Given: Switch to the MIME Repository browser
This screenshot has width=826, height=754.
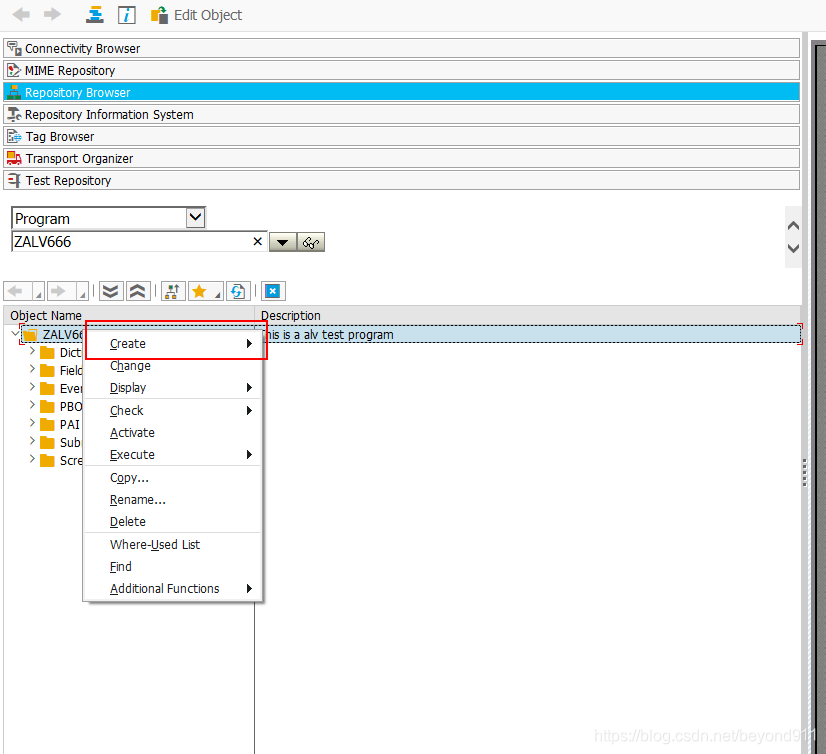Looking at the screenshot, I should click(70, 70).
